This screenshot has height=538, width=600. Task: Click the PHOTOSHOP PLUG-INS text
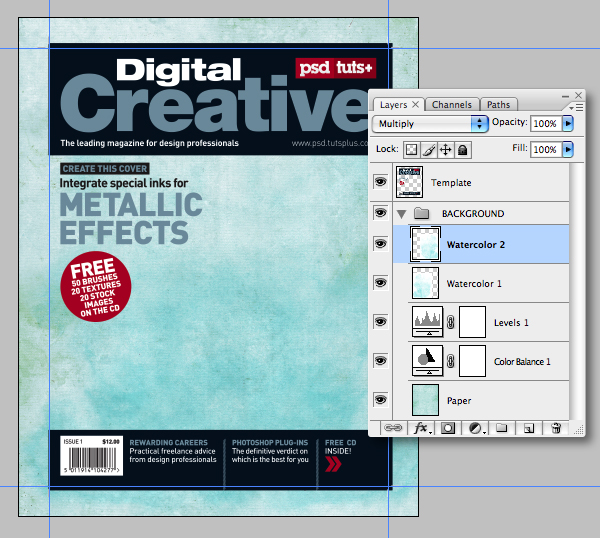(270, 442)
